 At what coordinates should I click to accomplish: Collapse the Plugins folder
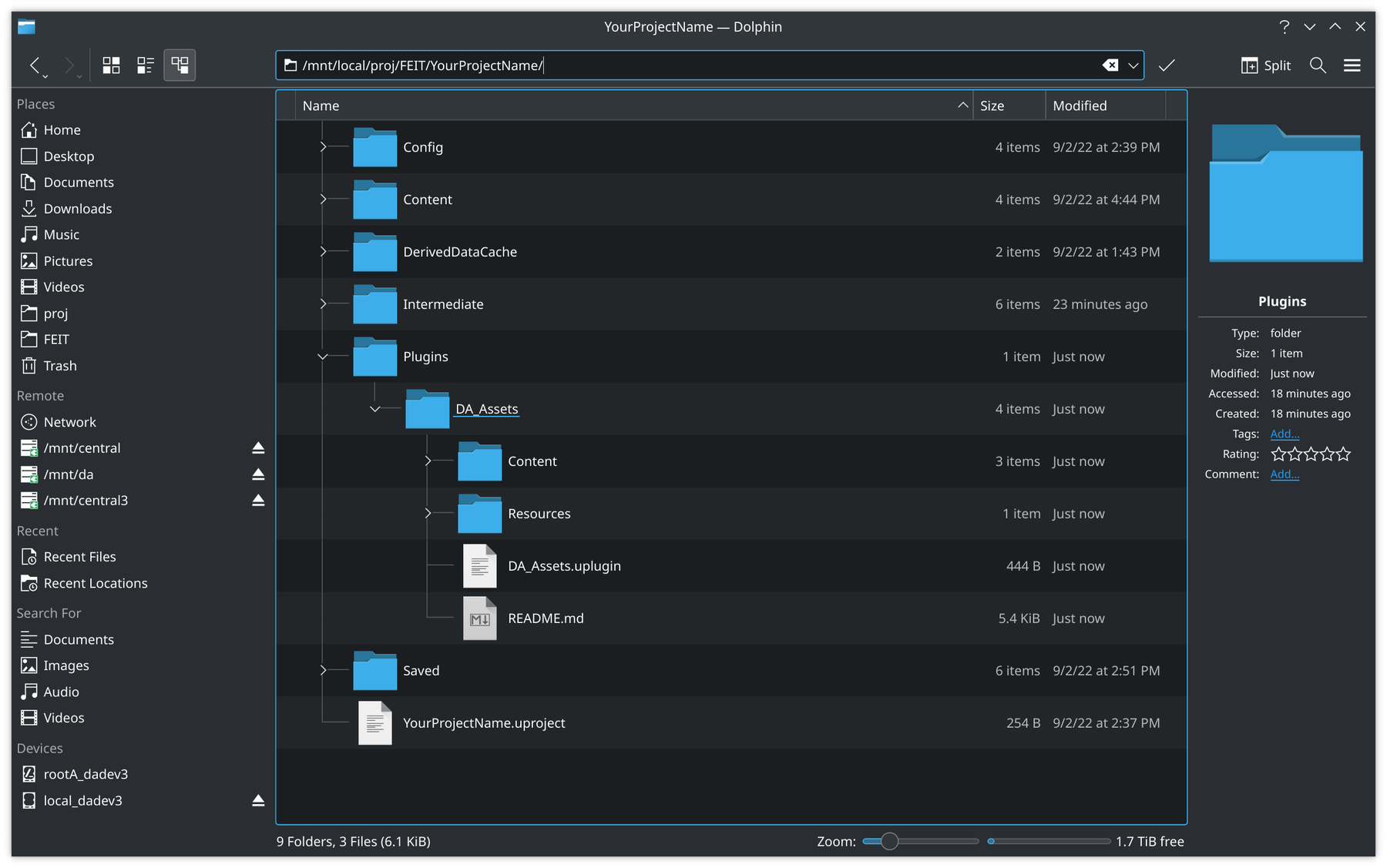(x=323, y=357)
